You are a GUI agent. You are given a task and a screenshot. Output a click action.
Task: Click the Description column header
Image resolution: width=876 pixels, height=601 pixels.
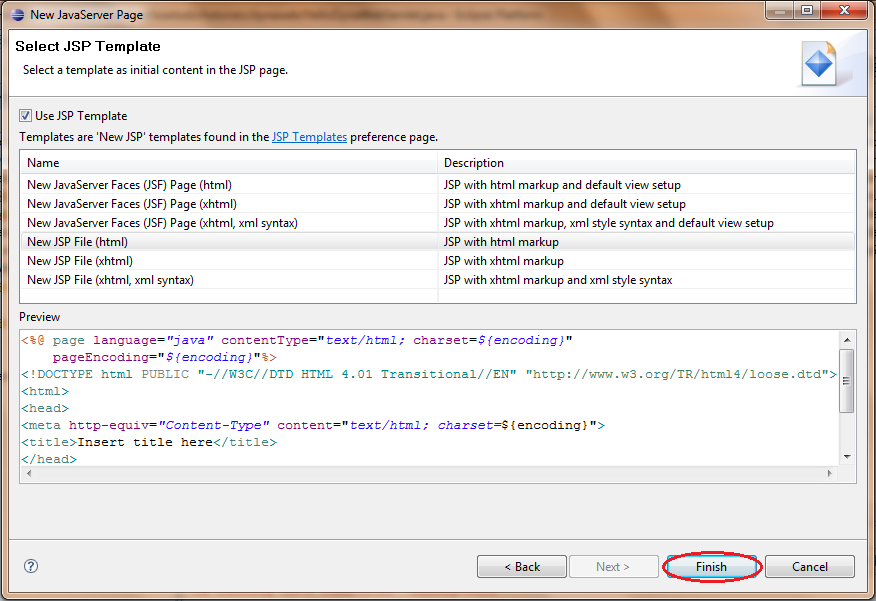[x=600, y=162]
